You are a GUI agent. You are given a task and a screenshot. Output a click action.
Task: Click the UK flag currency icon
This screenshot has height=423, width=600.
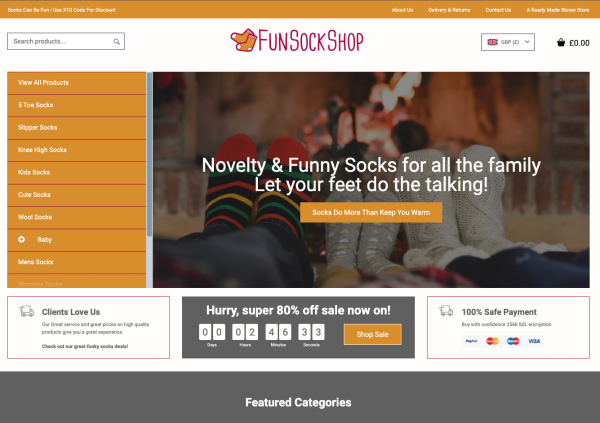point(492,42)
